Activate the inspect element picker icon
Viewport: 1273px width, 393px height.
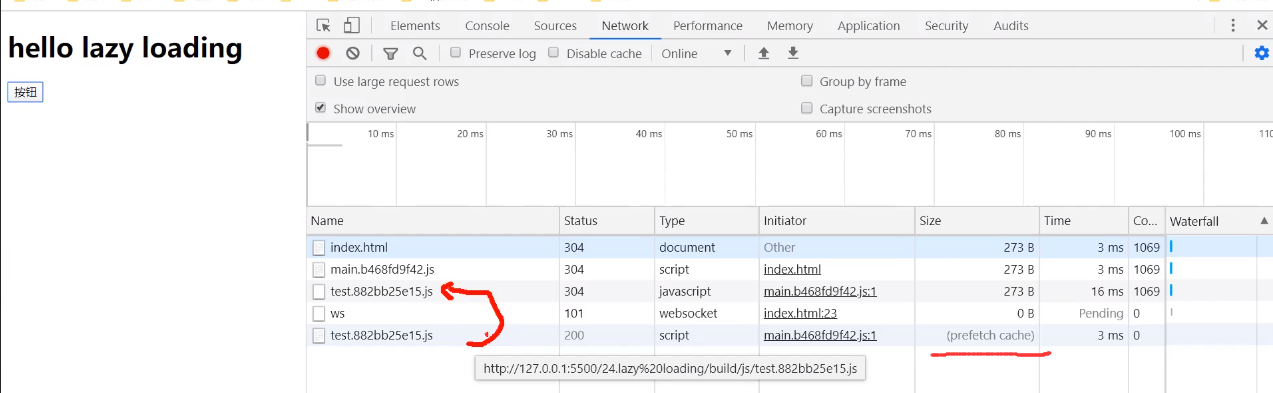coord(324,26)
